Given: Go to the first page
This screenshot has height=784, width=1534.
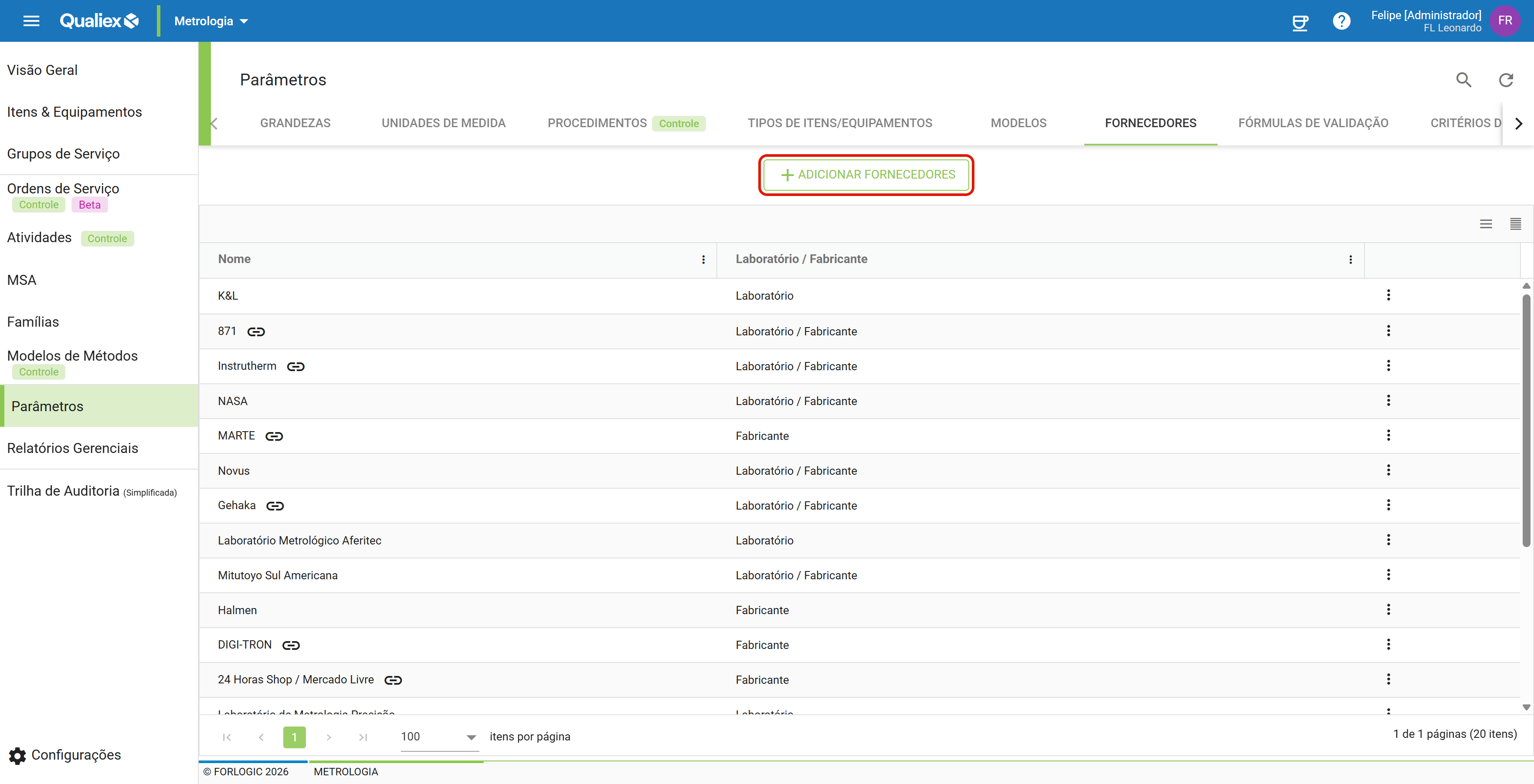Looking at the screenshot, I should tap(227, 737).
